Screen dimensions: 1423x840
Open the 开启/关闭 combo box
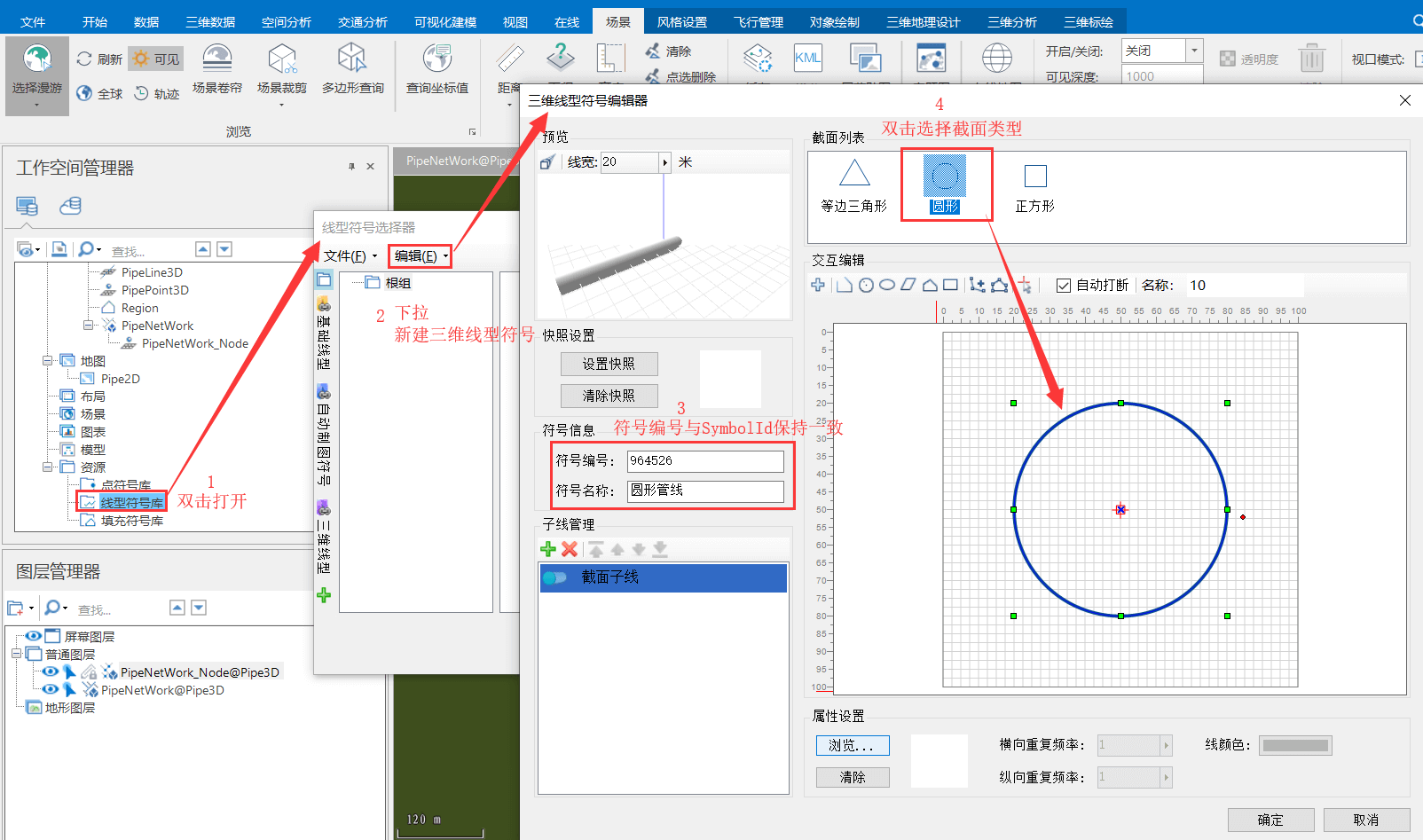1194,51
